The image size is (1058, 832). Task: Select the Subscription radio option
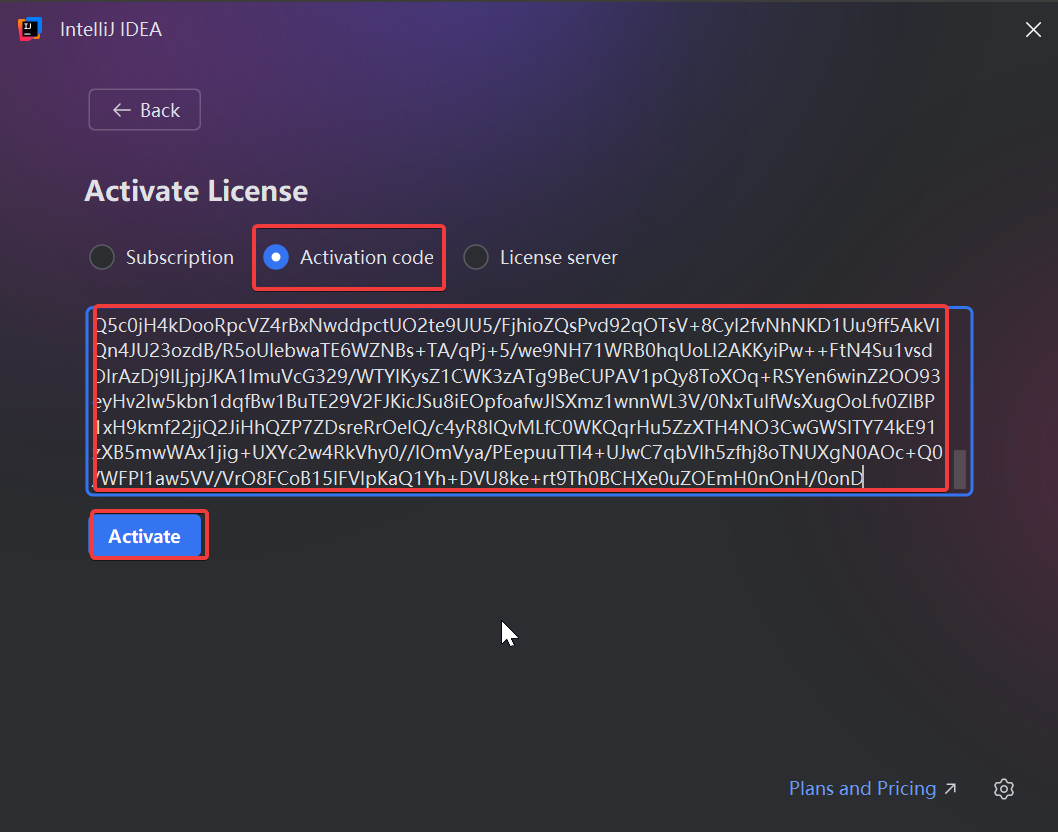pos(102,257)
